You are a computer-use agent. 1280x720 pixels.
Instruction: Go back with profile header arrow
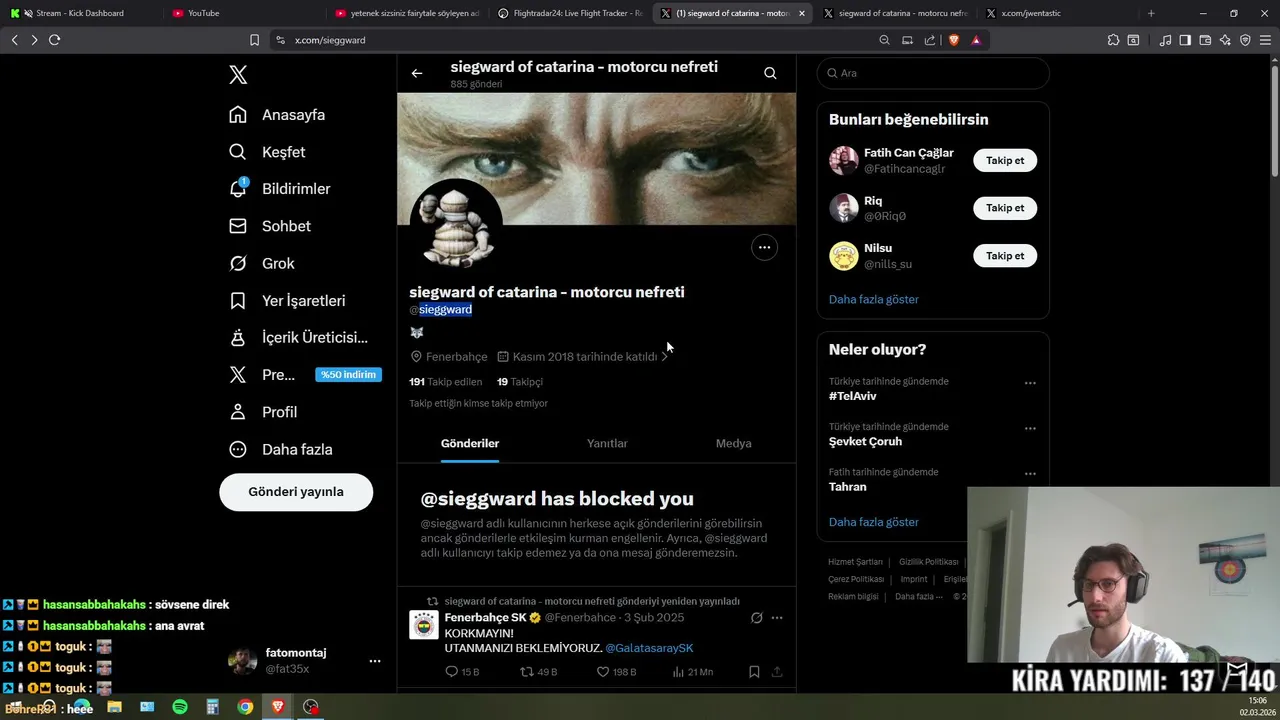417,73
